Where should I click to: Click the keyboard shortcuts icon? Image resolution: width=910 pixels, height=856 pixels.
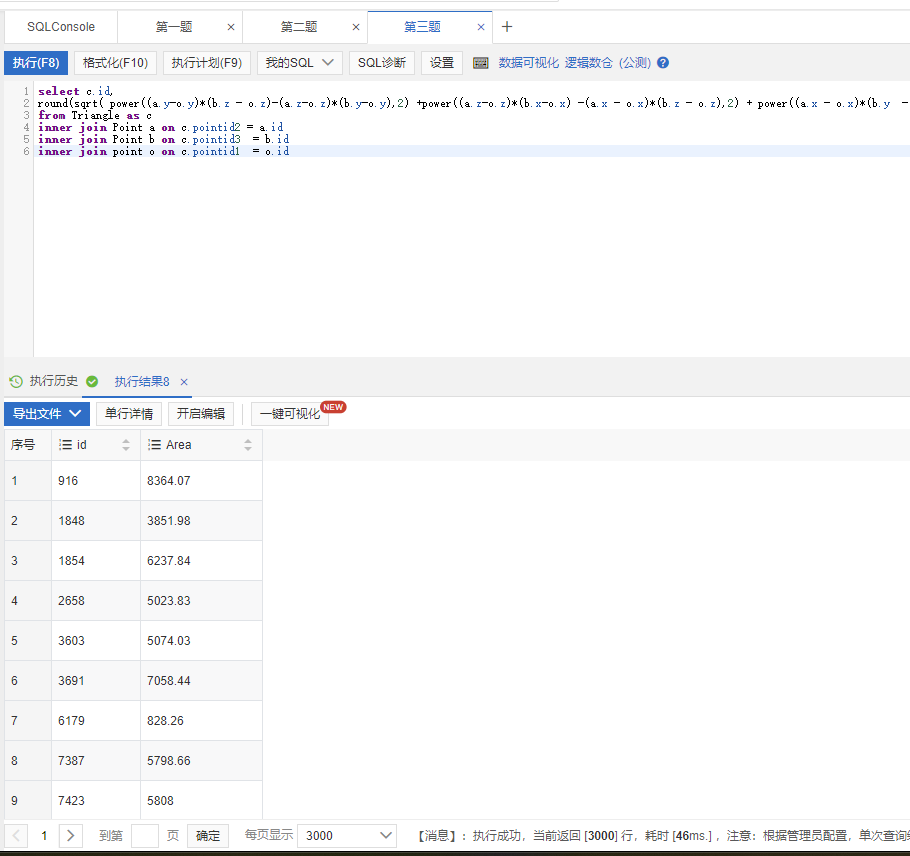(481, 63)
